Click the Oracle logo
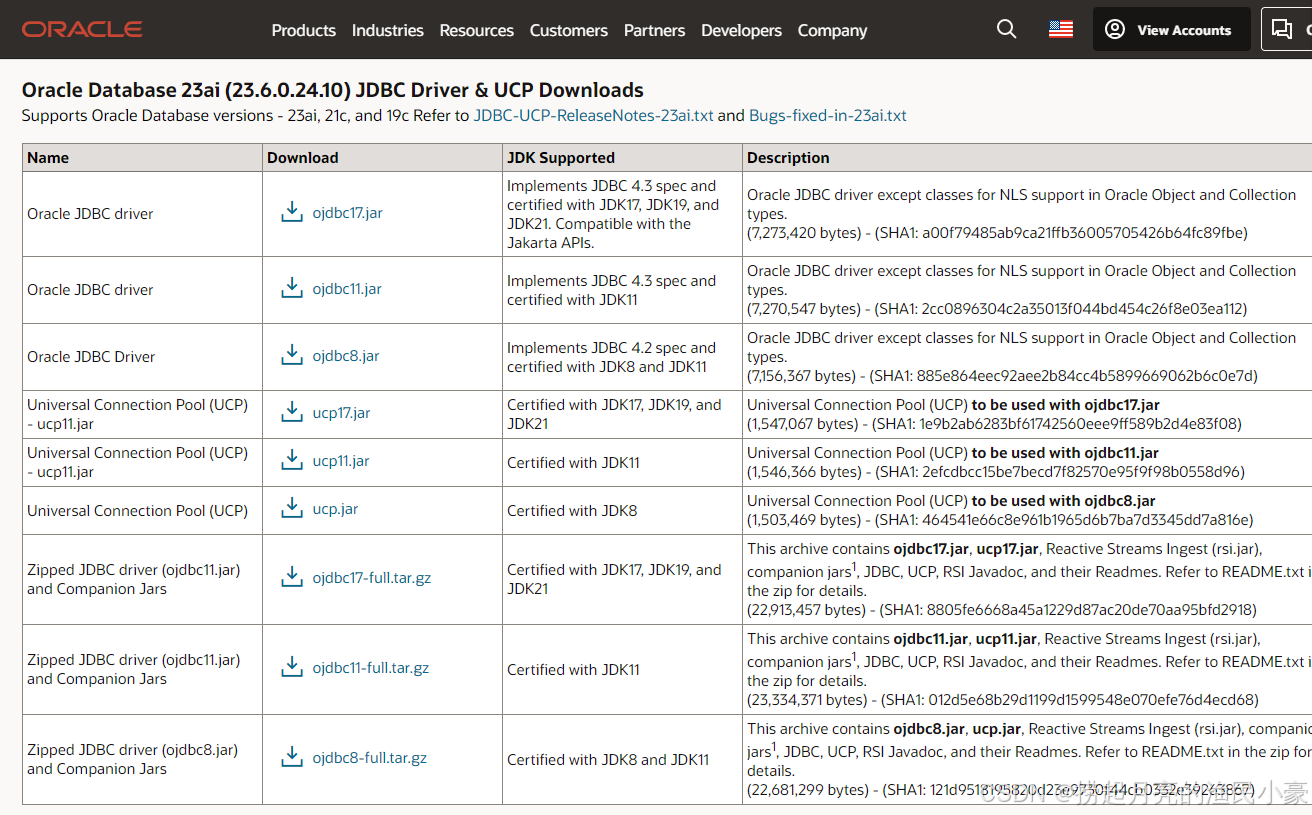This screenshot has width=1312, height=815. [x=82, y=30]
